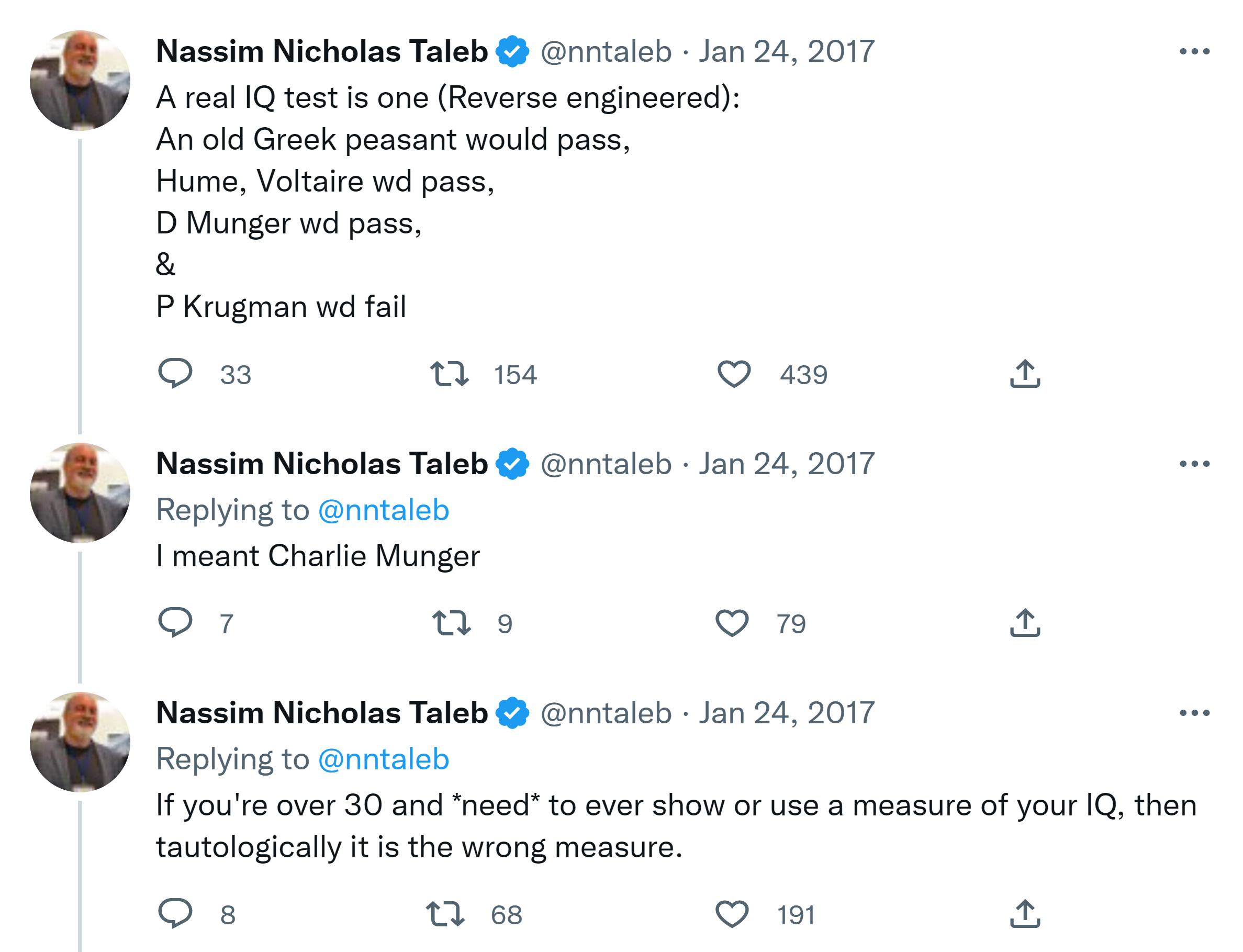1243x952 pixels.
Task: Open more options for the first tweet
Action: tap(1194, 52)
